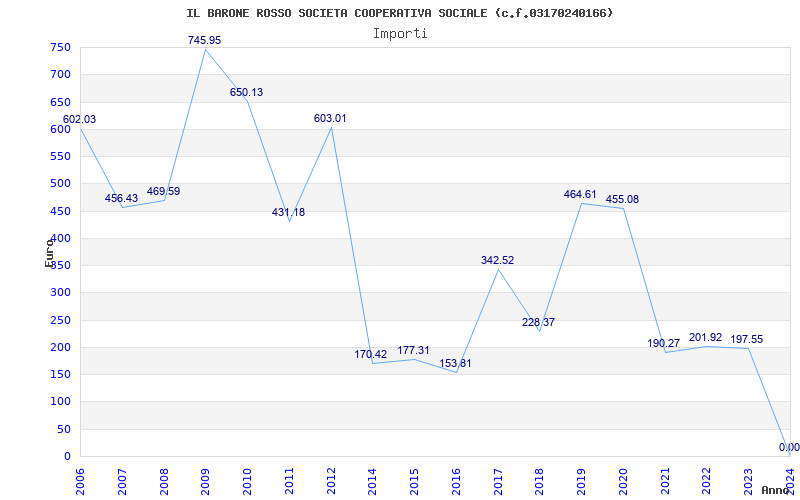Viewport: 800px width, 500px height.
Task: Click the 2006 year axis label
Action: tap(80, 482)
